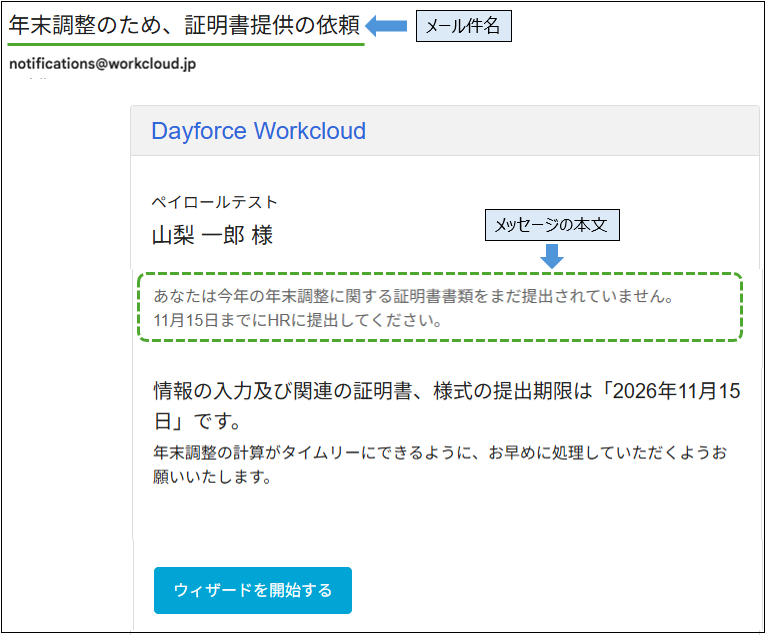Click the あなたは今年の年末調整 message line

tap(414, 296)
